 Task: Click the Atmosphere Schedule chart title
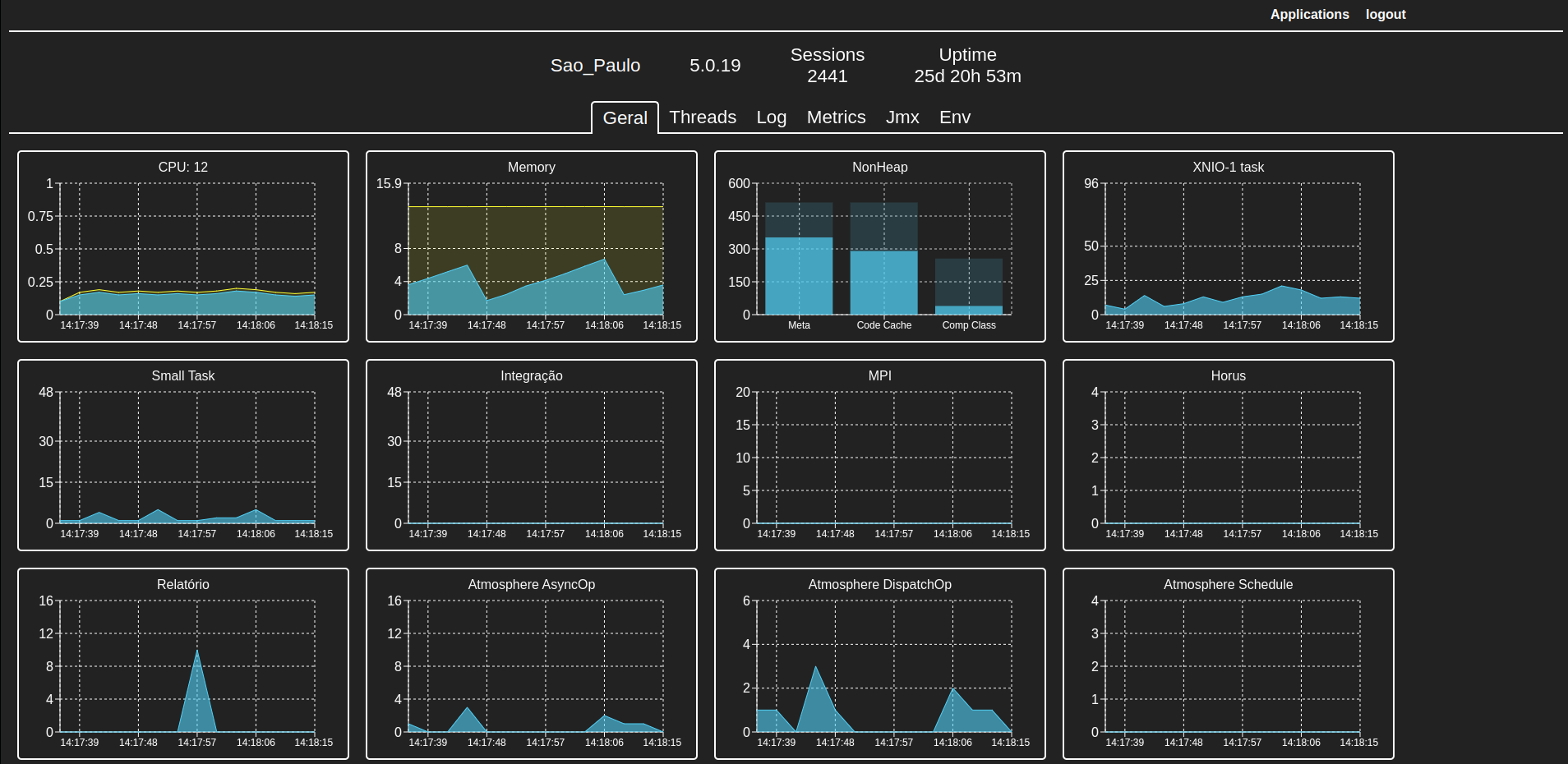(x=1229, y=584)
